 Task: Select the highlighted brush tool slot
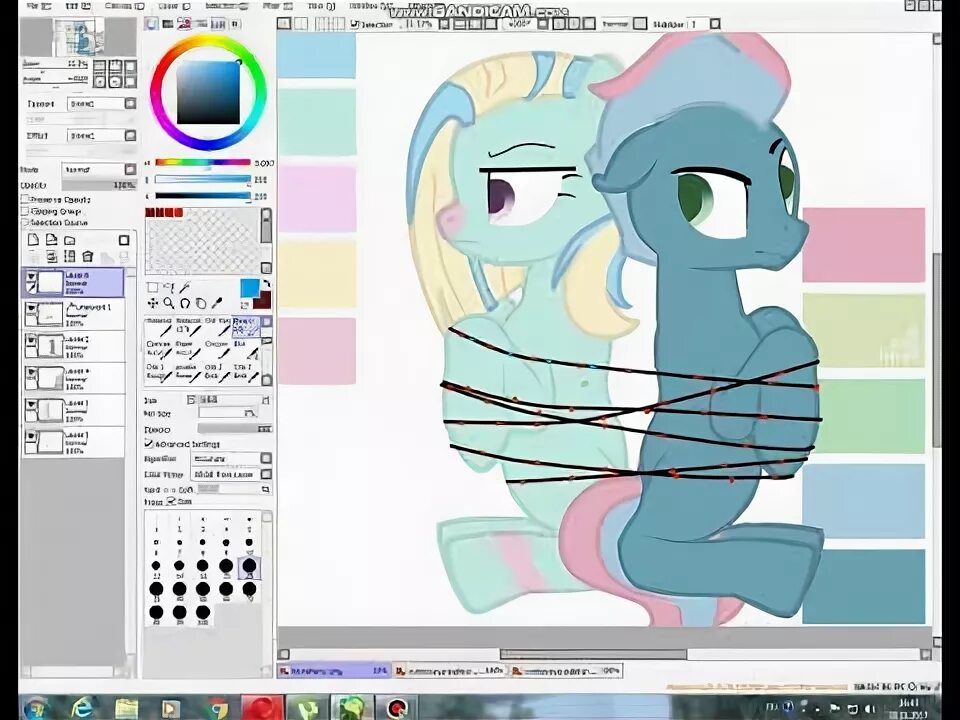pos(245,327)
